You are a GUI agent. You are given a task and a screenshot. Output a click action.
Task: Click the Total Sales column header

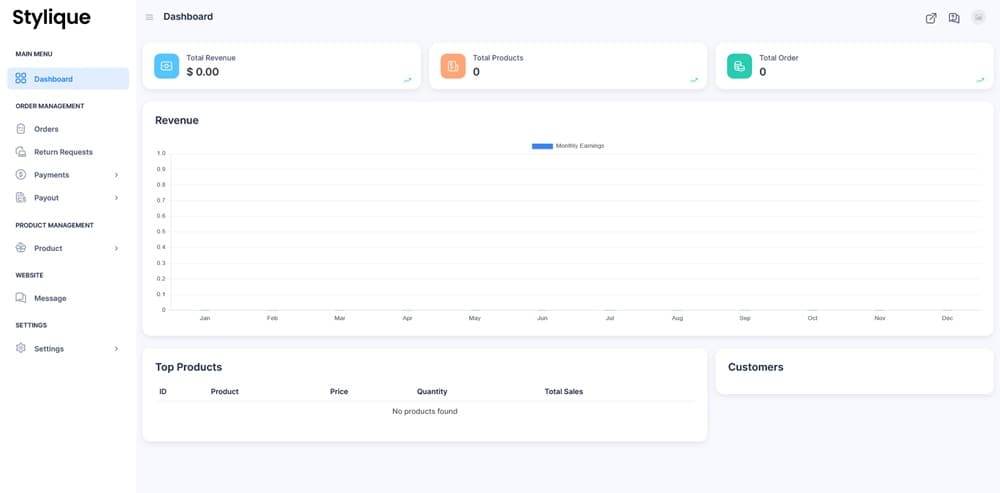point(563,391)
